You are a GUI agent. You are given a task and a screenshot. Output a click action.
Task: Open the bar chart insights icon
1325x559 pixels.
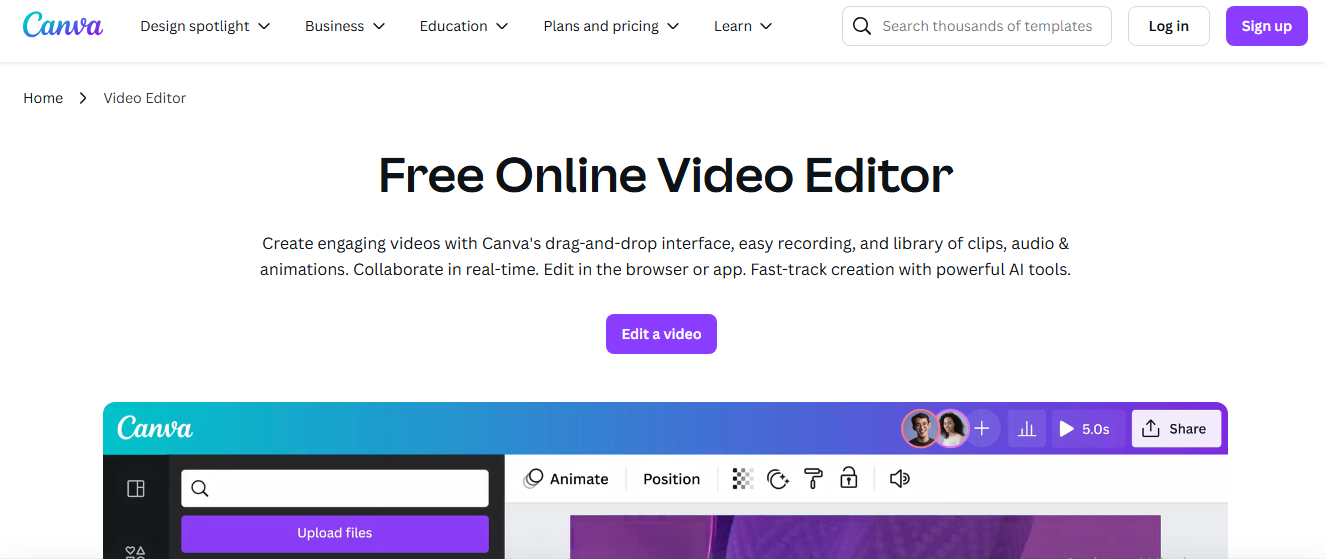coord(1026,428)
